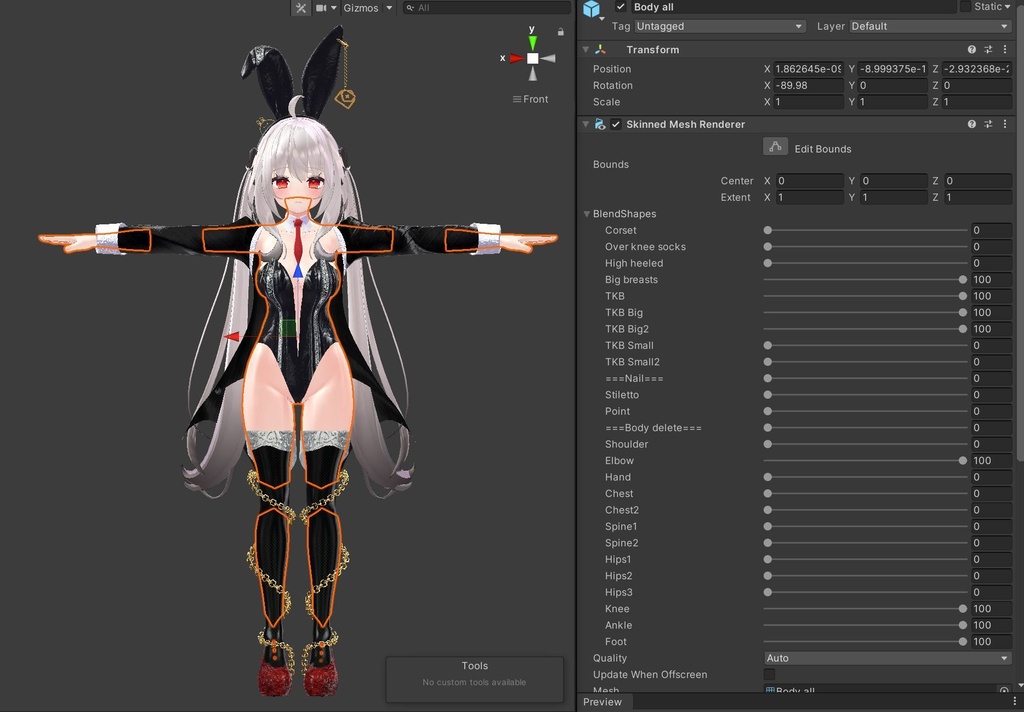Open the Tag Untagged dropdown
Image resolution: width=1024 pixels, height=712 pixels.
tap(719, 26)
